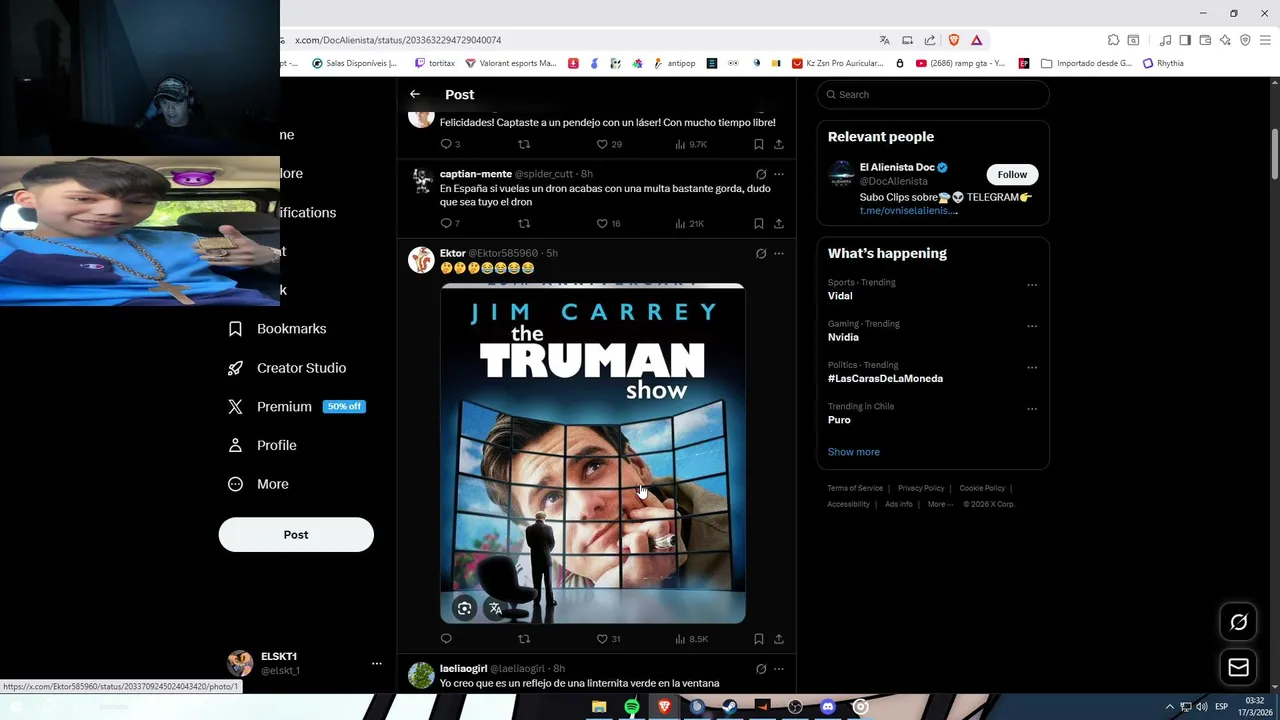Open Messages floating button
1280x720 pixels.
pyautogui.click(x=1238, y=667)
